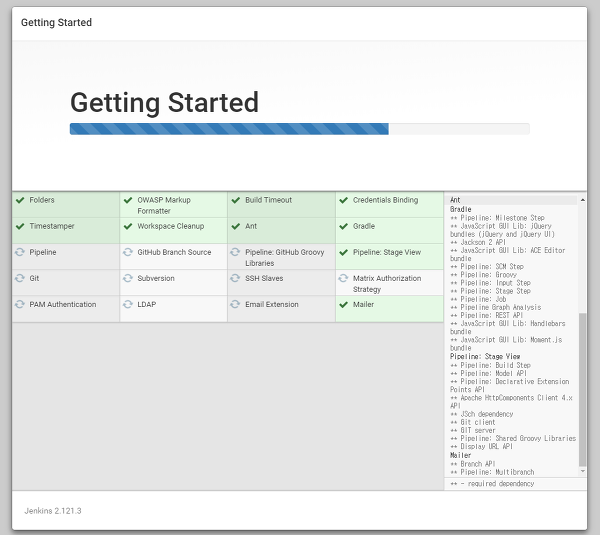Click the Credentials Binding checkmark icon
This screenshot has width=600, height=535.
tap(344, 200)
